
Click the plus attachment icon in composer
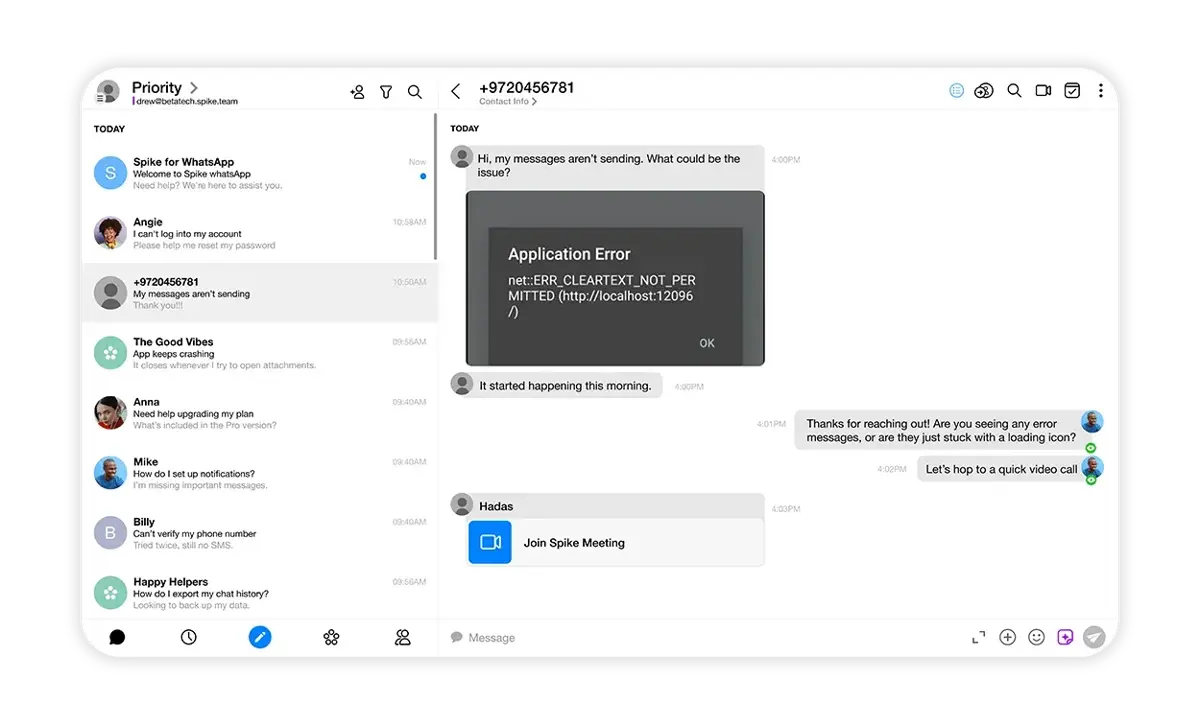point(1008,637)
